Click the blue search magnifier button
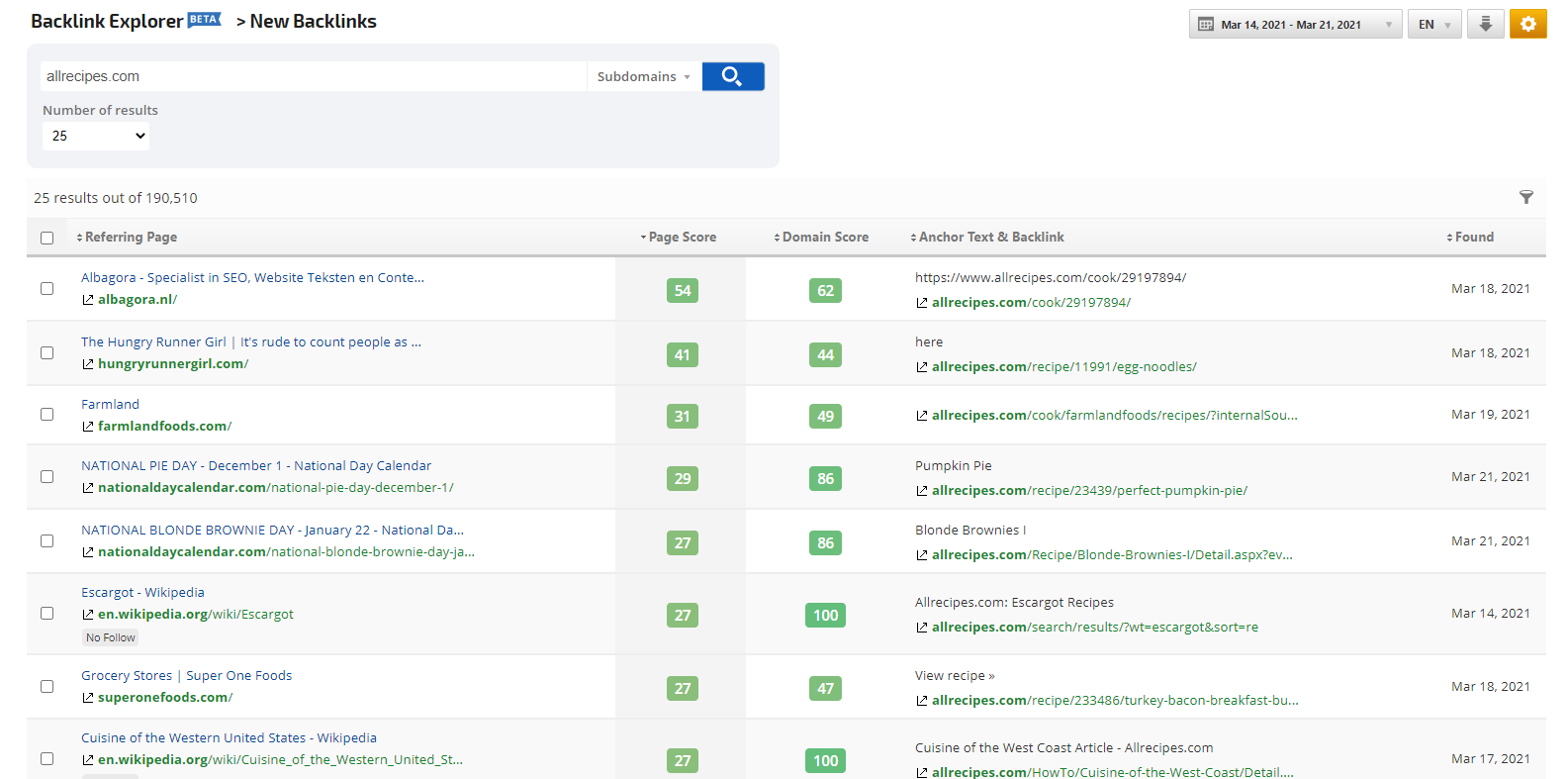 click(732, 76)
